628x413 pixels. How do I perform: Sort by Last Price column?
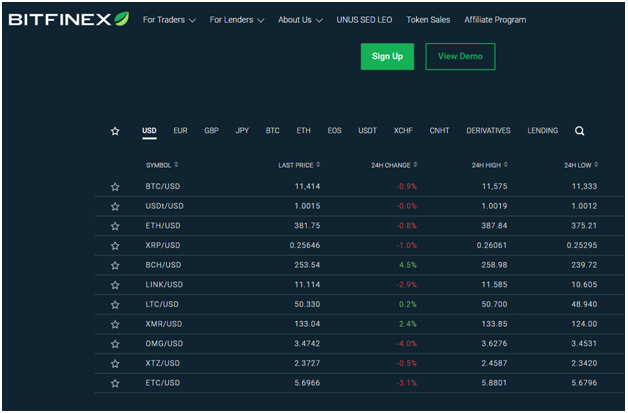click(x=299, y=165)
